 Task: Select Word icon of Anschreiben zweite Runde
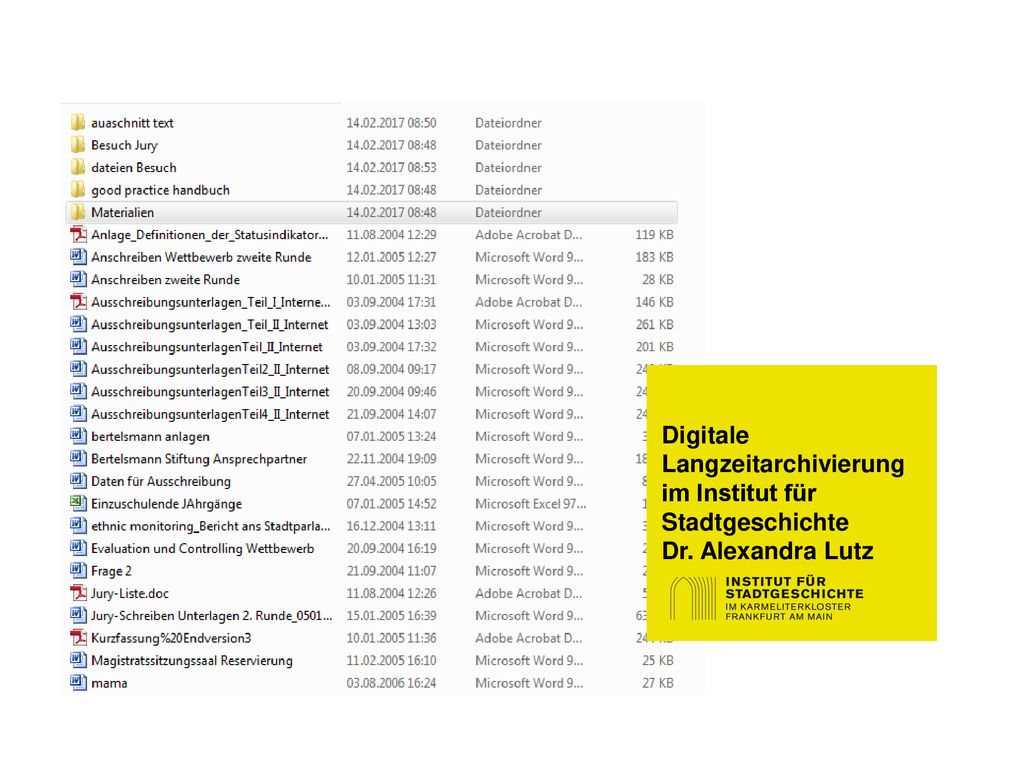click(78, 280)
